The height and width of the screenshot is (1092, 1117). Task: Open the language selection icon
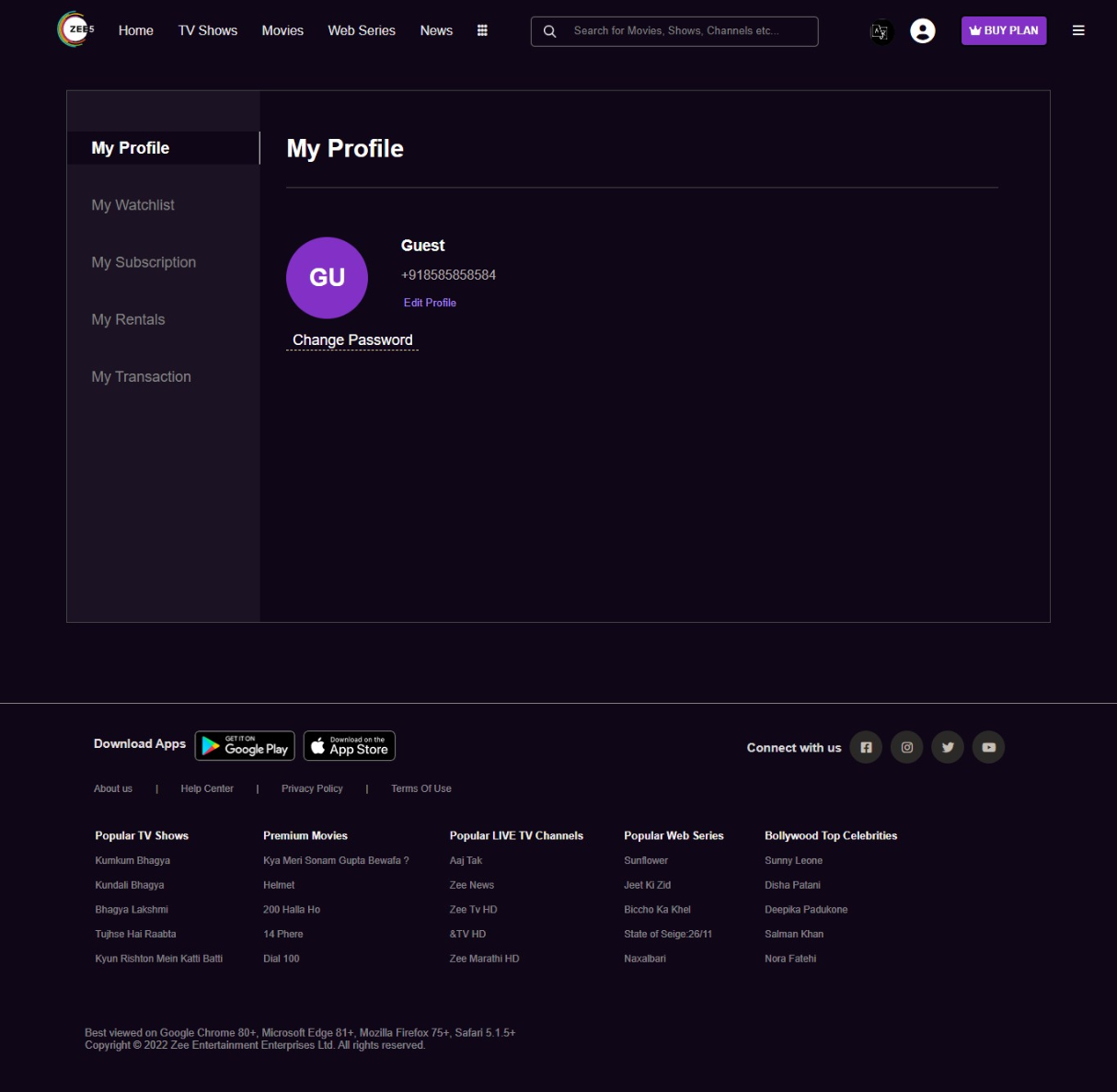(x=881, y=31)
